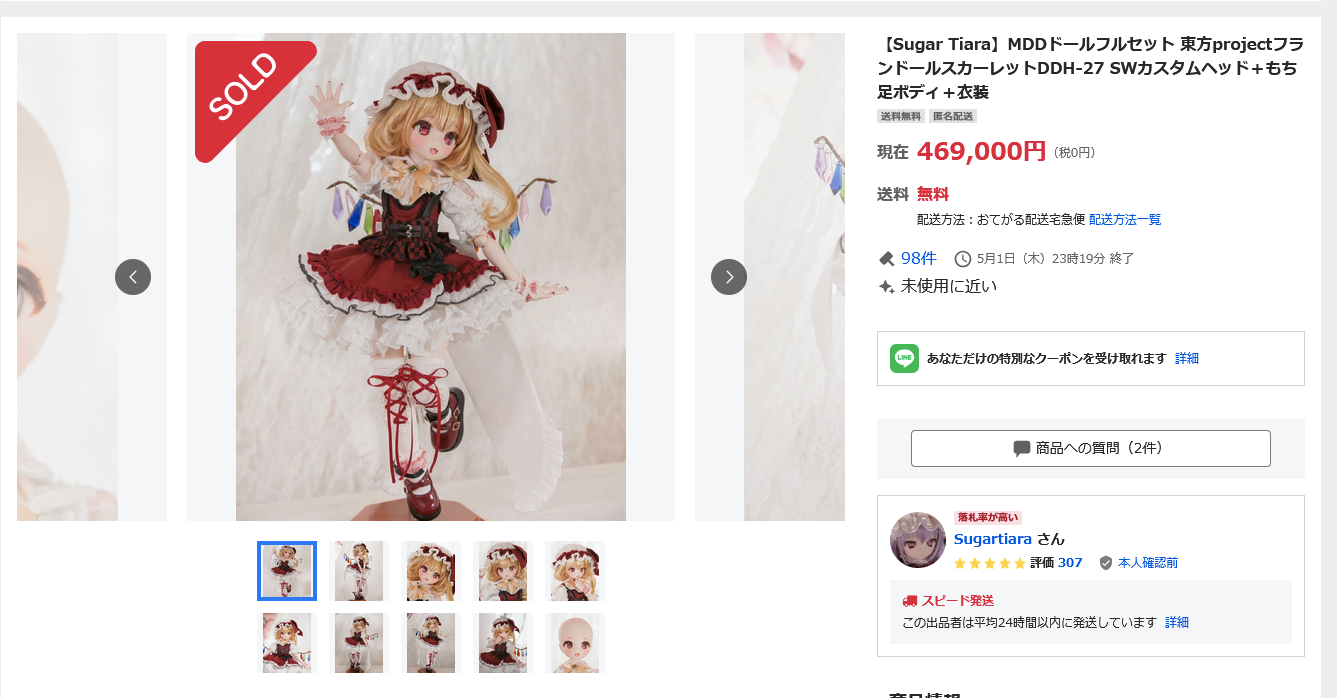Open the coupon 詳細 link
The height and width of the screenshot is (698, 1337).
[x=1187, y=358]
